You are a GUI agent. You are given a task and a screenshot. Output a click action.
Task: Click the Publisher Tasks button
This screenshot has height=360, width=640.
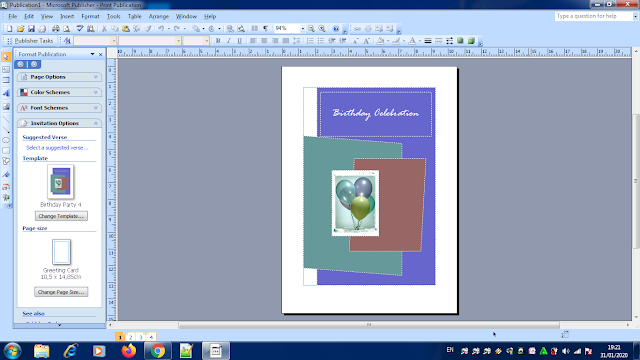[x=31, y=41]
